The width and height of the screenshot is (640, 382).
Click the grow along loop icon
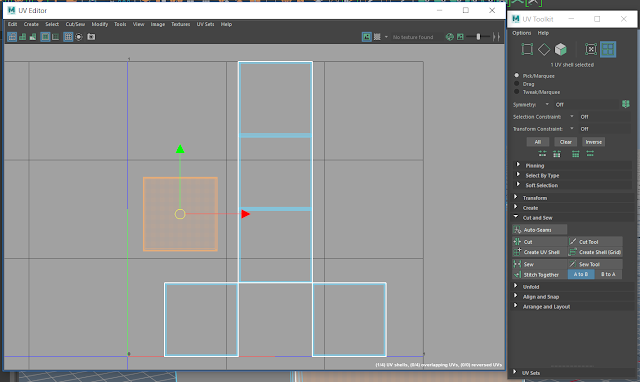click(x=590, y=154)
